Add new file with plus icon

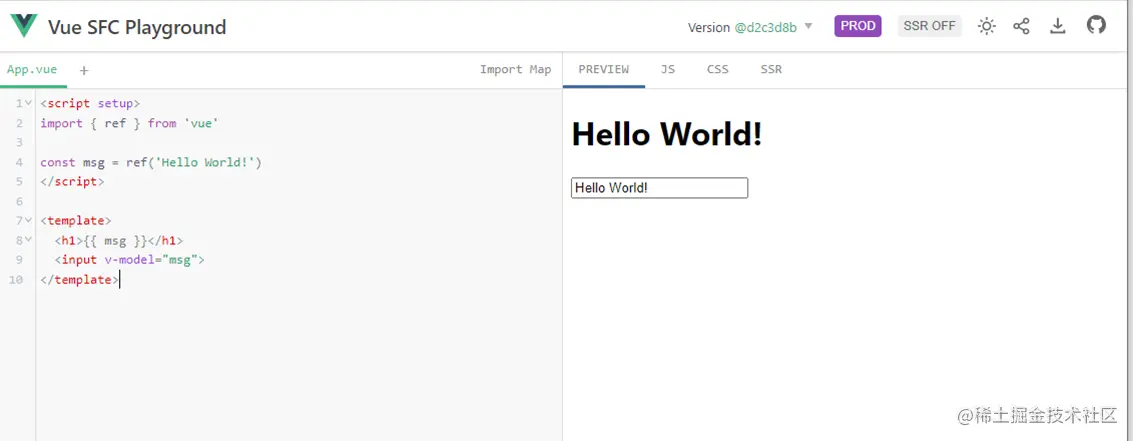[84, 70]
